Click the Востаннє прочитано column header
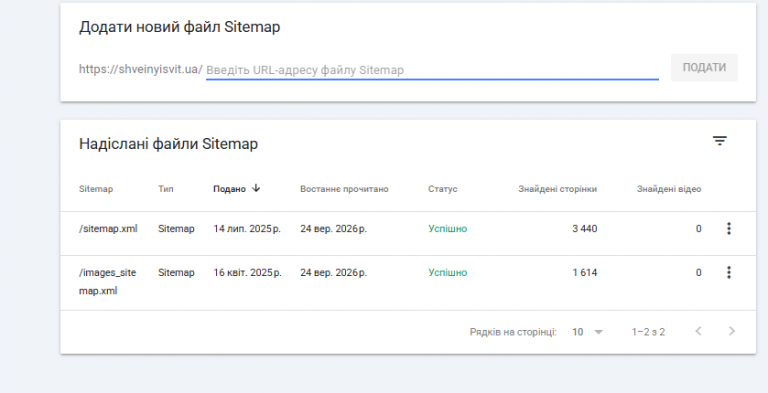The image size is (768, 393). (344, 189)
